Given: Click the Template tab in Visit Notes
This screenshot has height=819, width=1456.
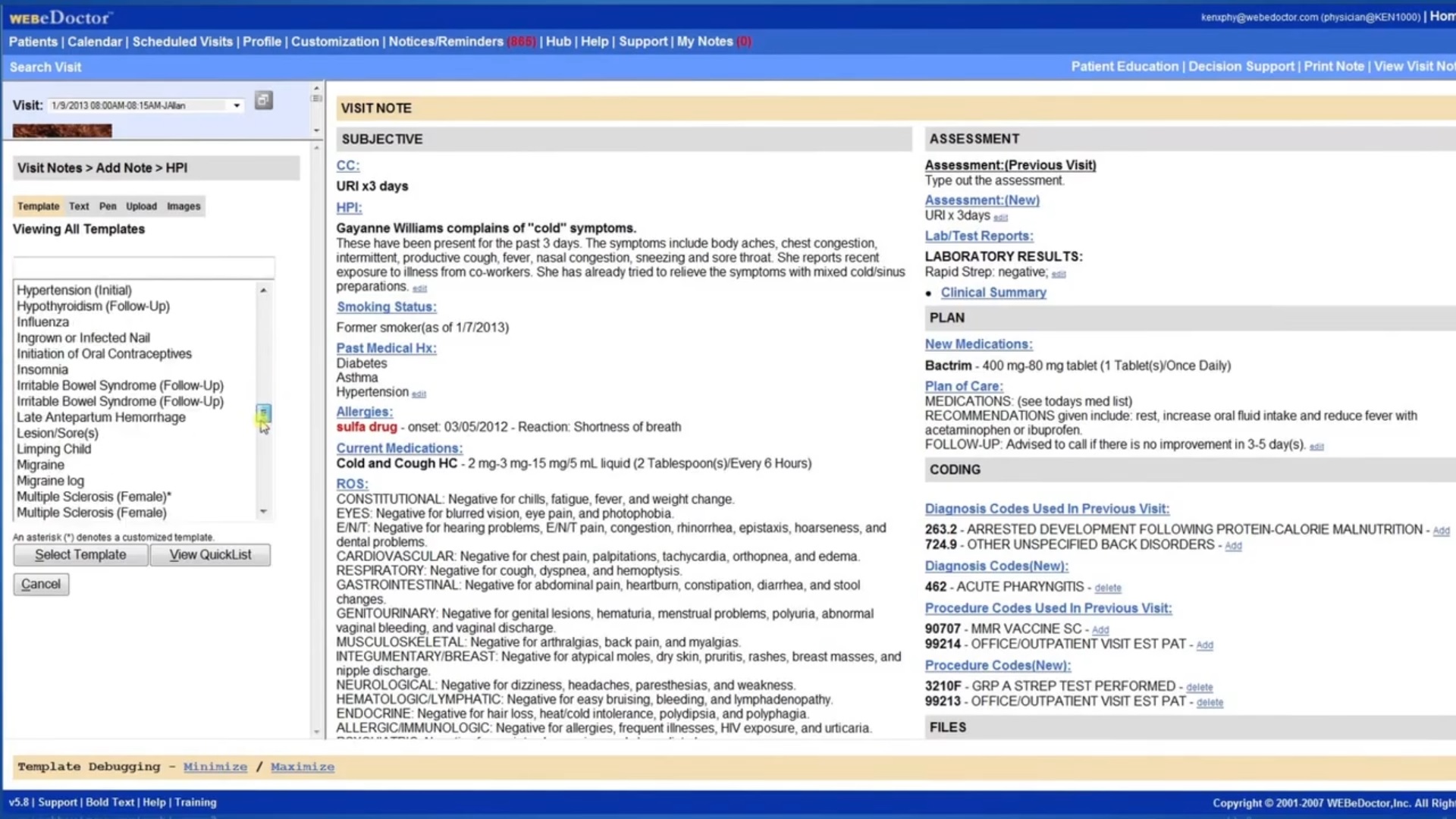Looking at the screenshot, I should (x=37, y=206).
